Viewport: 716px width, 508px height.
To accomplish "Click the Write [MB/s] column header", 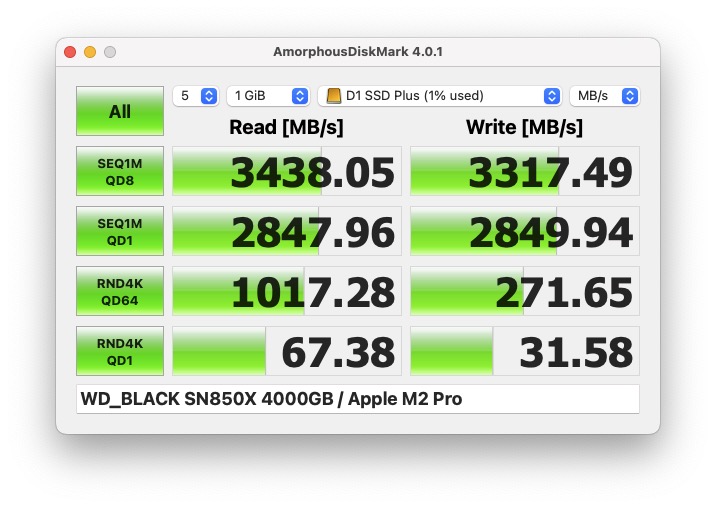I will click(x=524, y=127).
